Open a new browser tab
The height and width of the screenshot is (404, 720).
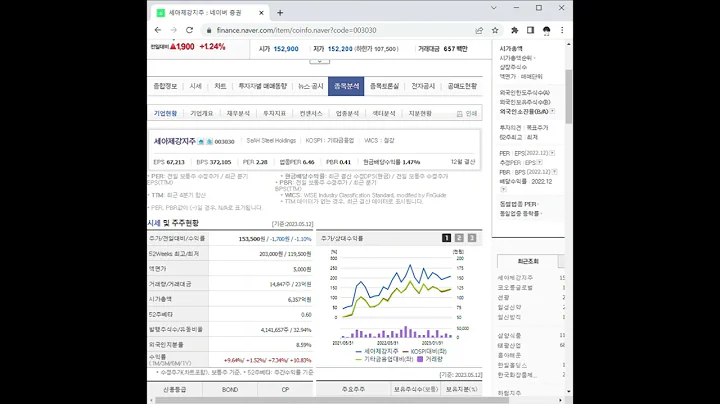tap(280, 13)
